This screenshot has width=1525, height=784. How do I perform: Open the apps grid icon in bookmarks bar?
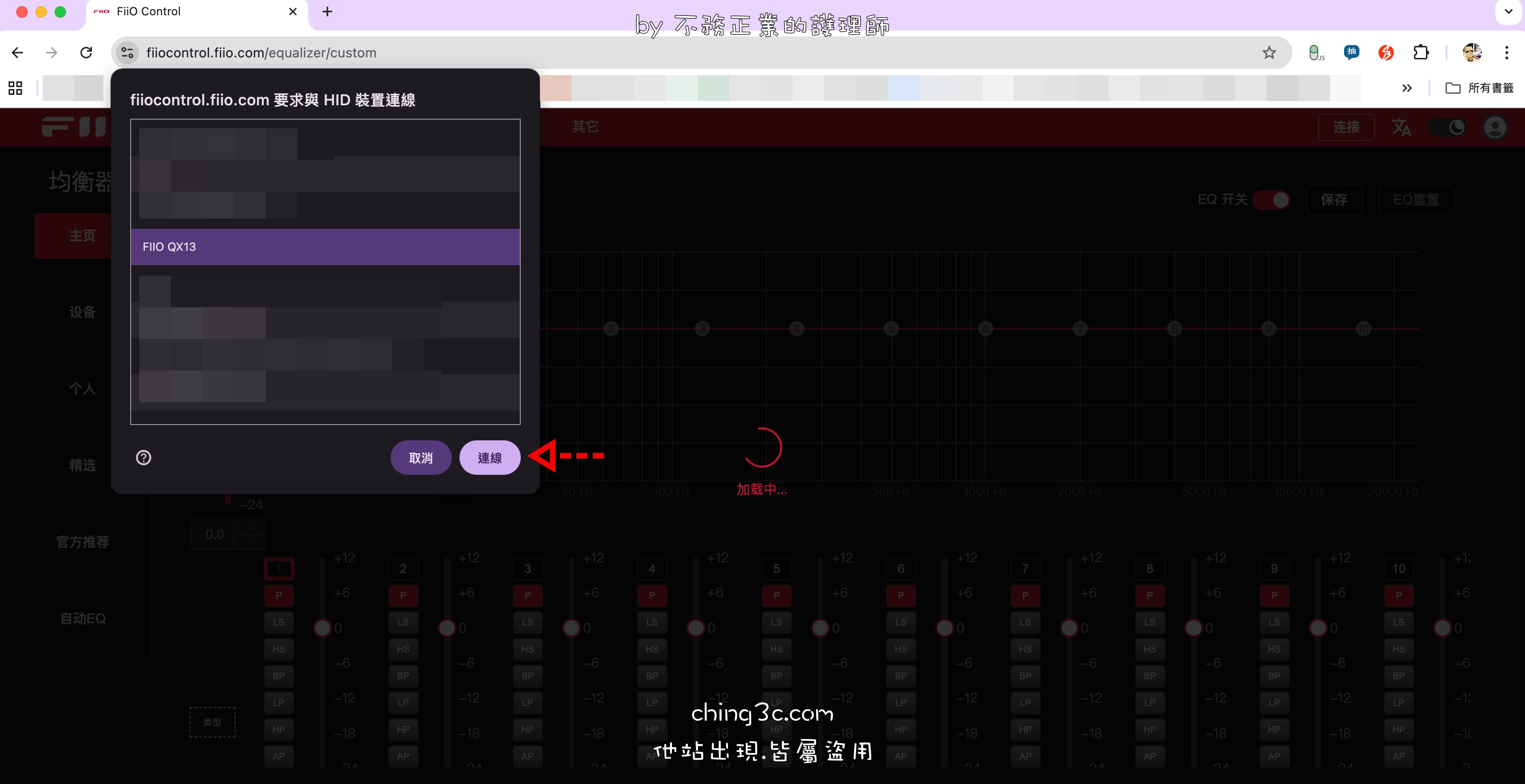15,88
